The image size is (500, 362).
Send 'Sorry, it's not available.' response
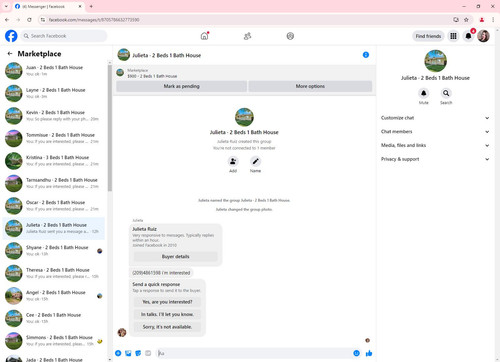(167, 327)
